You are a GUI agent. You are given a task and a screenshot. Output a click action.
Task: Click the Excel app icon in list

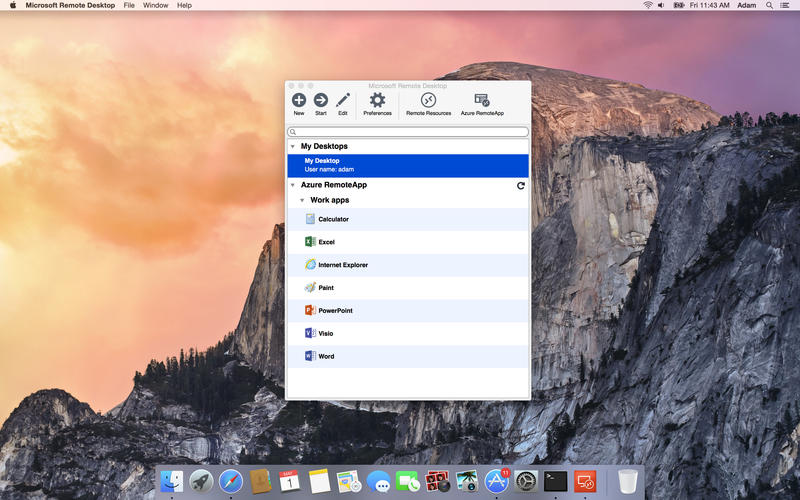[x=310, y=242]
